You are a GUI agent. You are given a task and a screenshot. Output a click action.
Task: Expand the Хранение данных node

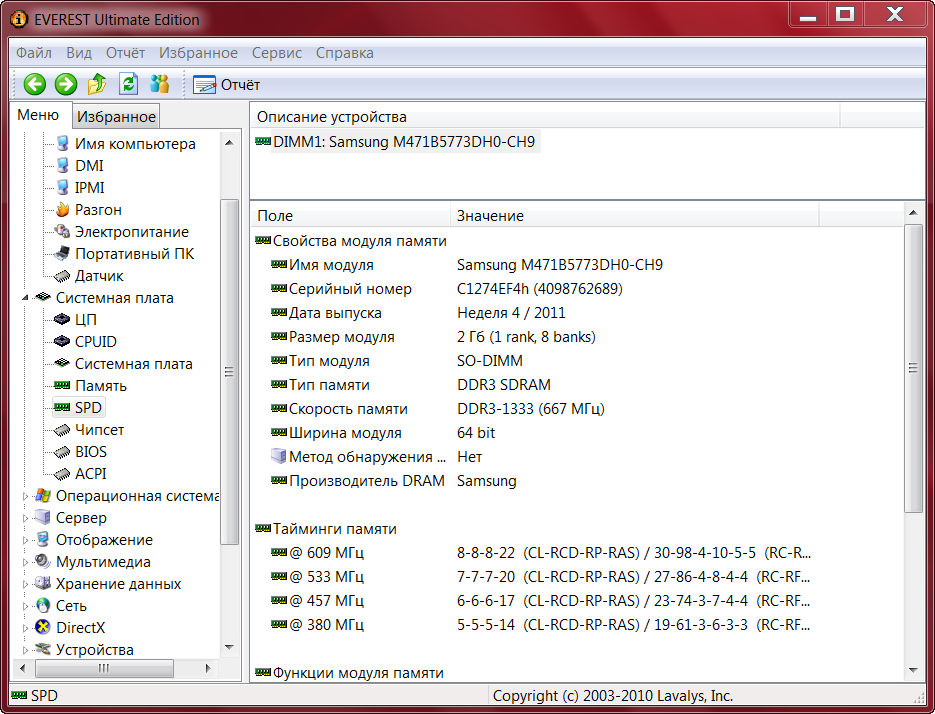[25, 585]
